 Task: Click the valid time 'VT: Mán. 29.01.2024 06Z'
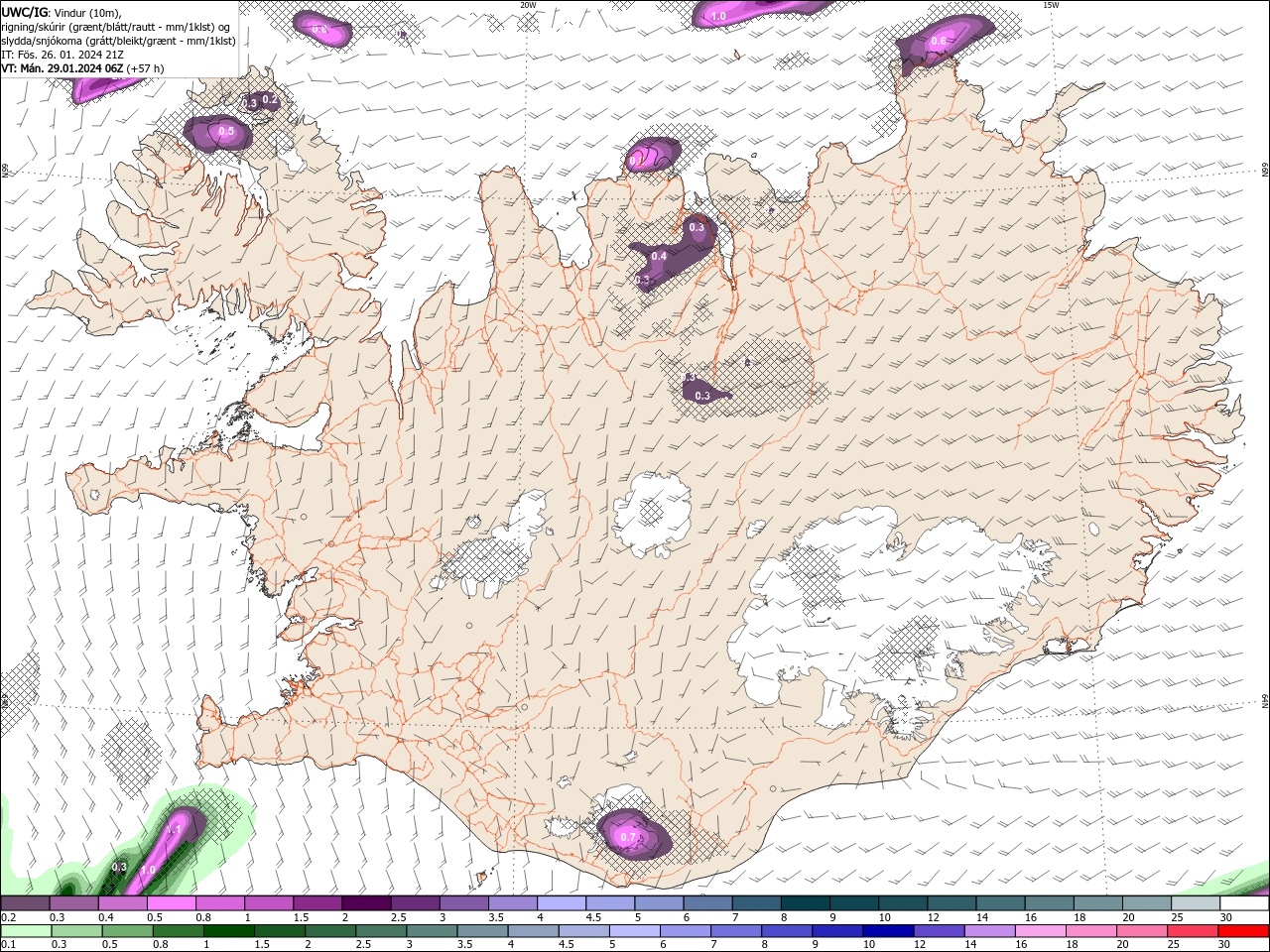pyautogui.click(x=62, y=68)
